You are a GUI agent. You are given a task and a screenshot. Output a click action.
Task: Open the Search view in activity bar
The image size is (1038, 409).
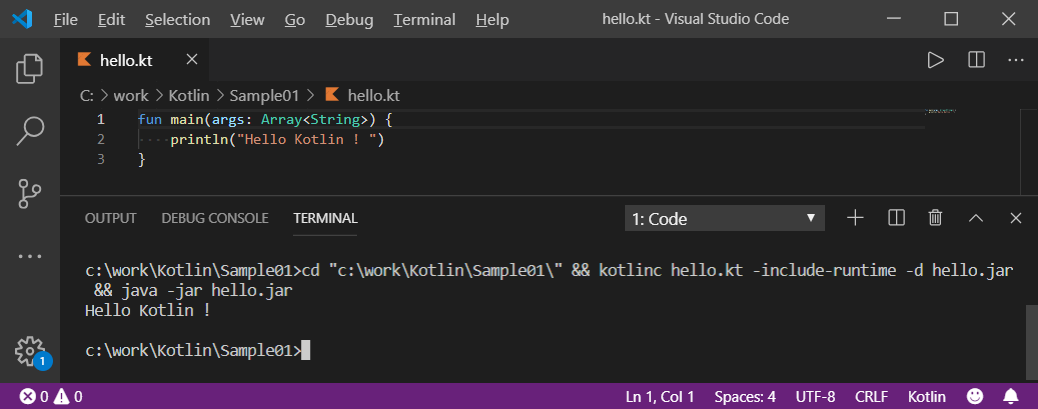[x=30, y=131]
